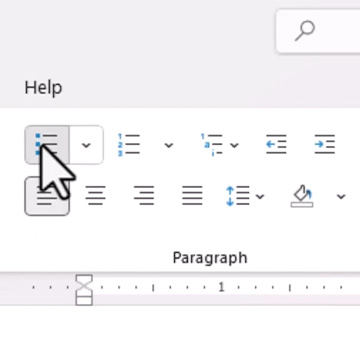Apply paragraph shading with paint bucket
The width and height of the screenshot is (360, 360).
[x=302, y=196]
